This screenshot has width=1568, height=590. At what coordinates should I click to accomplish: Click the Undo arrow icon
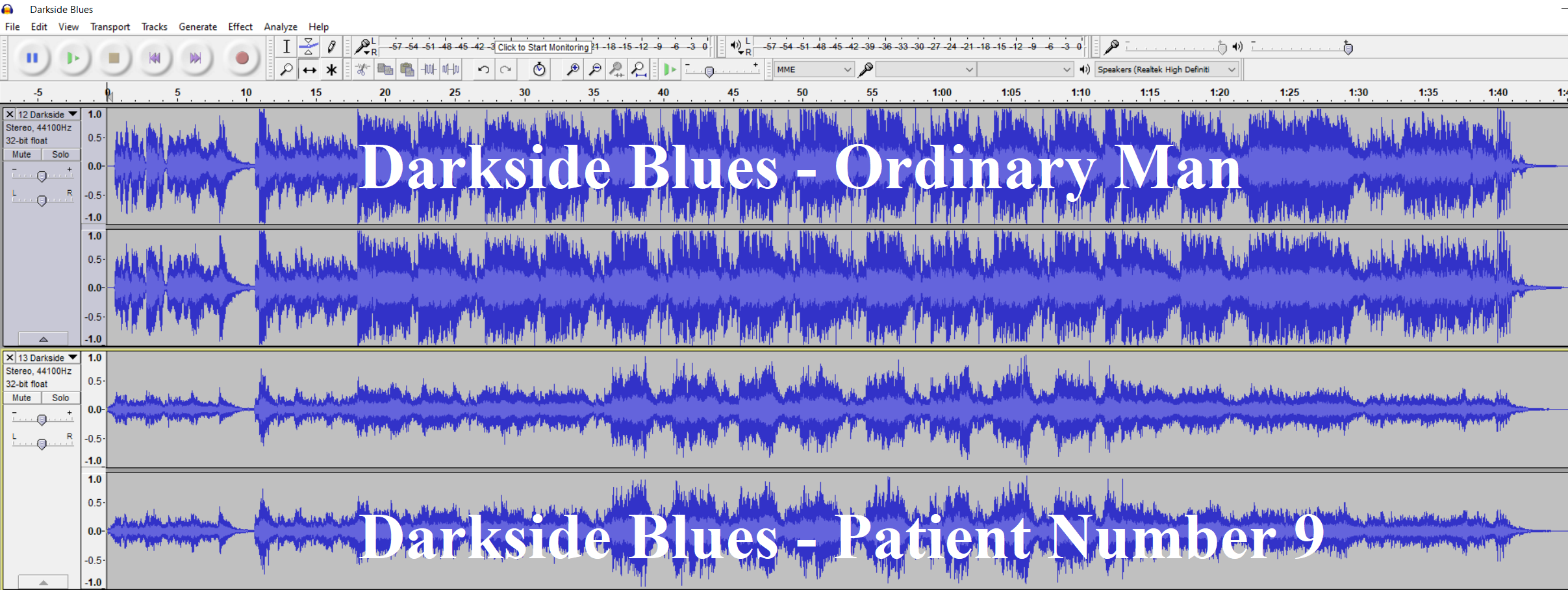click(x=483, y=69)
